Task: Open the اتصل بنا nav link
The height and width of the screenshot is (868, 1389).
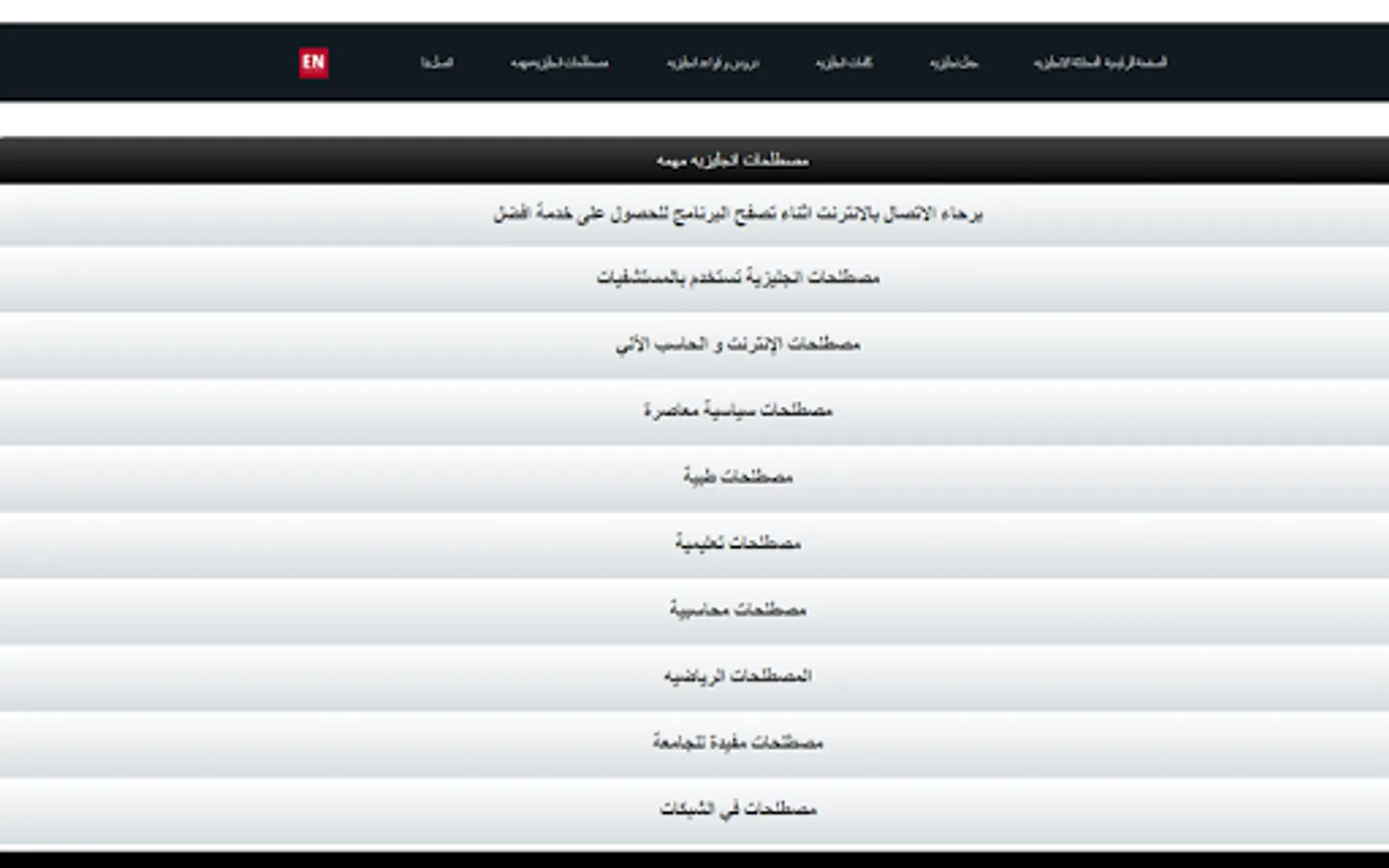Action: tap(437, 63)
